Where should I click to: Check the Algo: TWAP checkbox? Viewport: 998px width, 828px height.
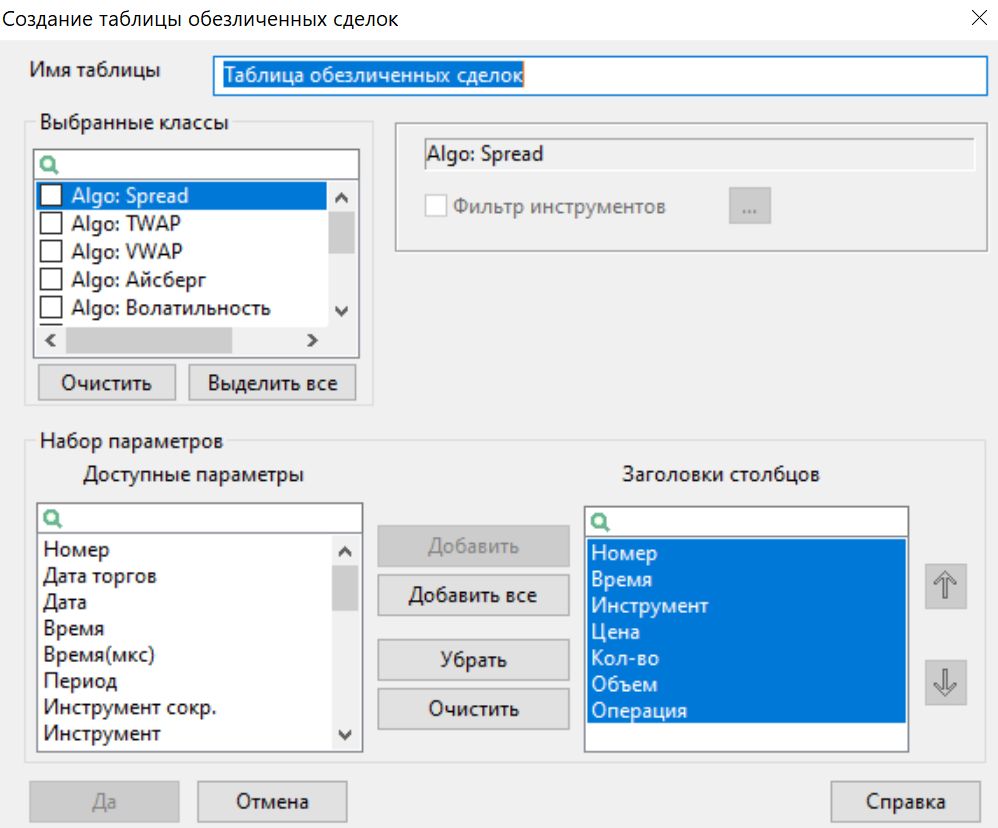coord(50,223)
